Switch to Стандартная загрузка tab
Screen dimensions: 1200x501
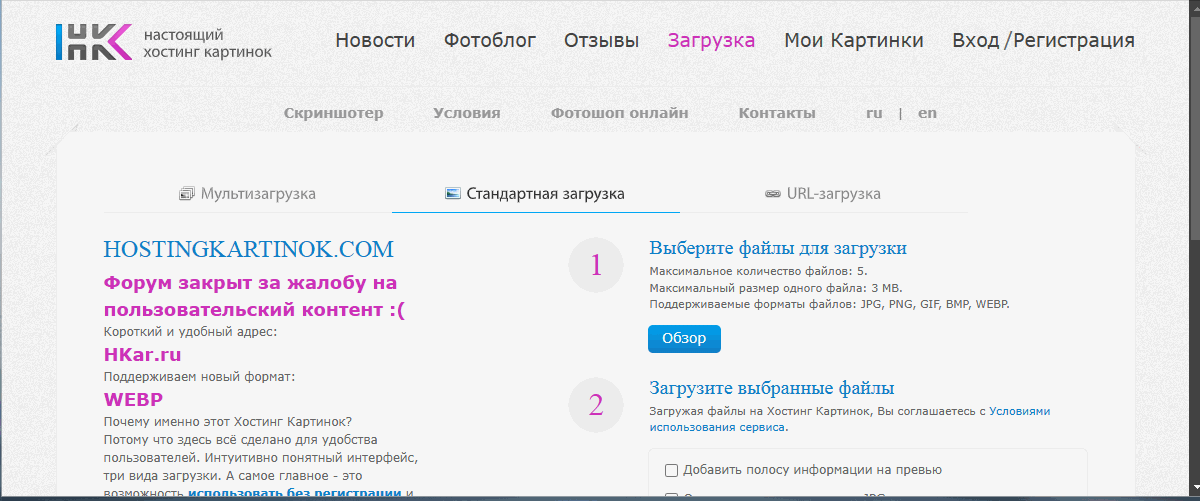click(536, 194)
